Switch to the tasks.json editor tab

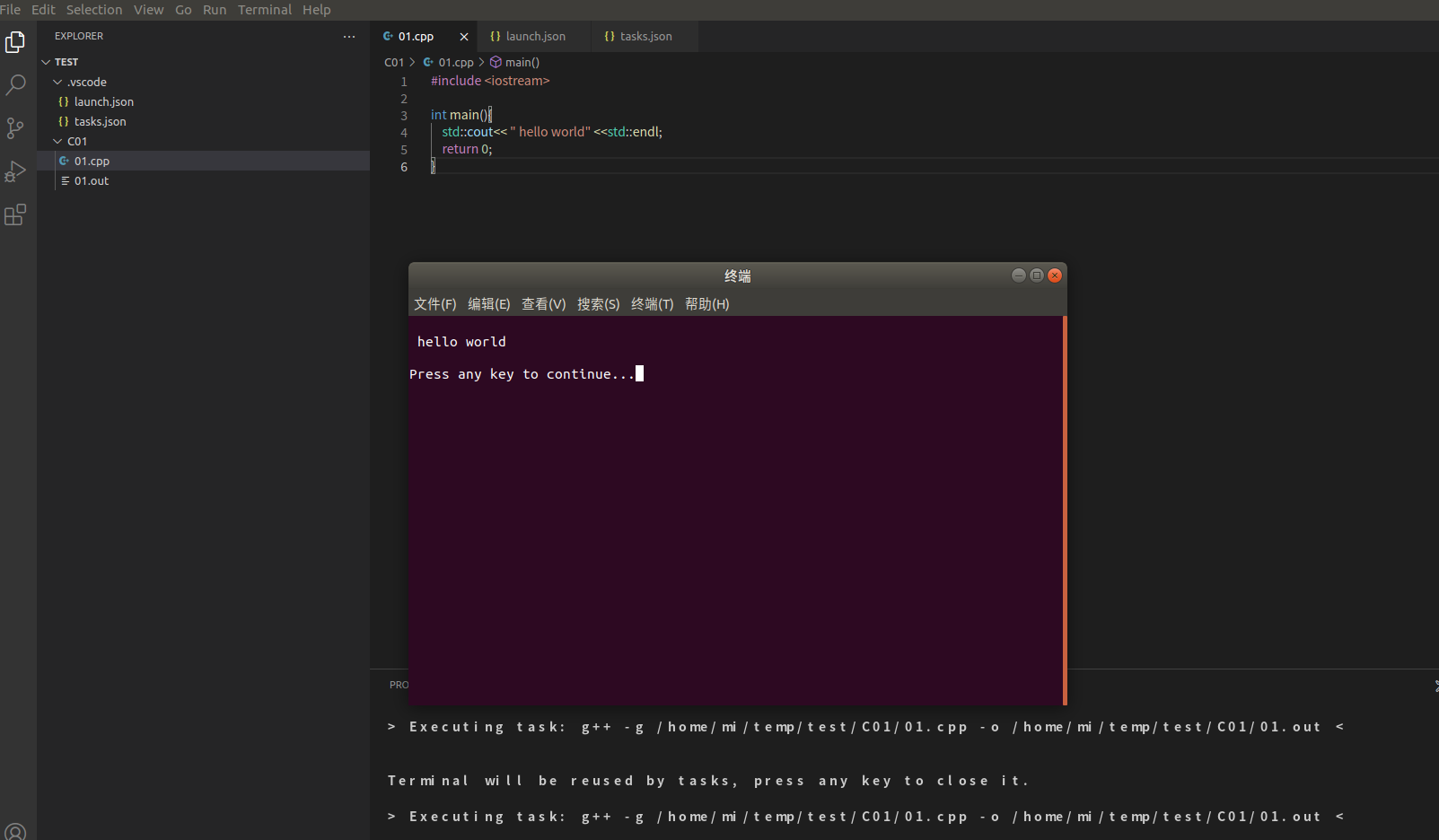click(644, 37)
